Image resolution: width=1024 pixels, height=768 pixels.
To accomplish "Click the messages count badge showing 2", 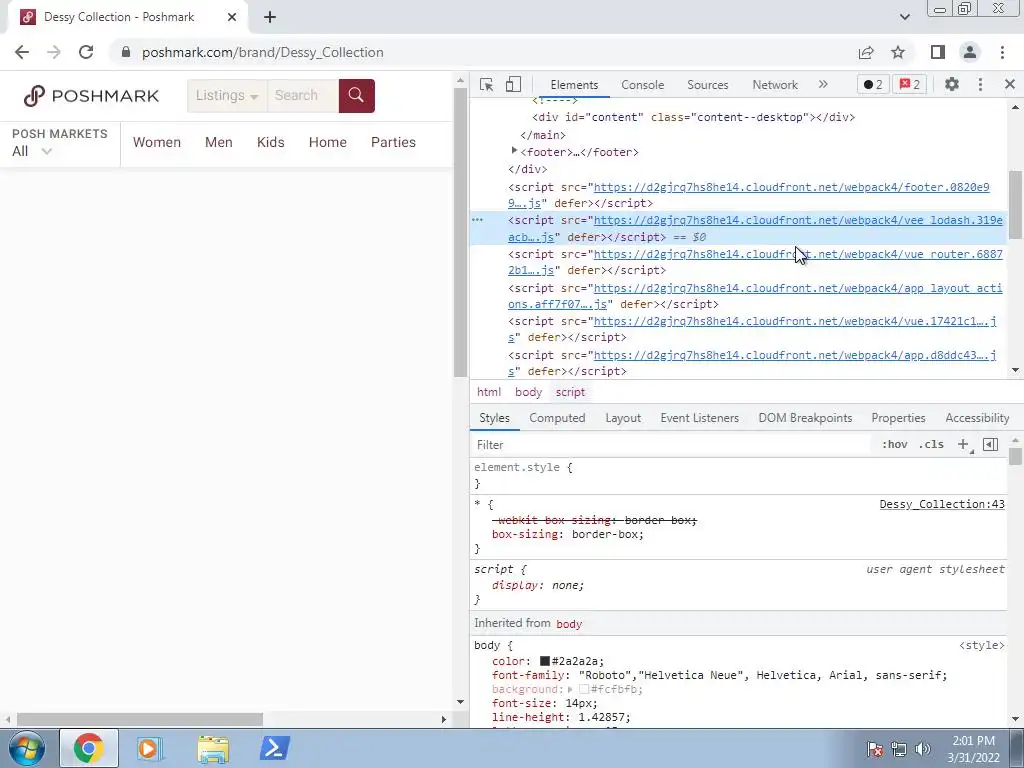I will click(872, 84).
